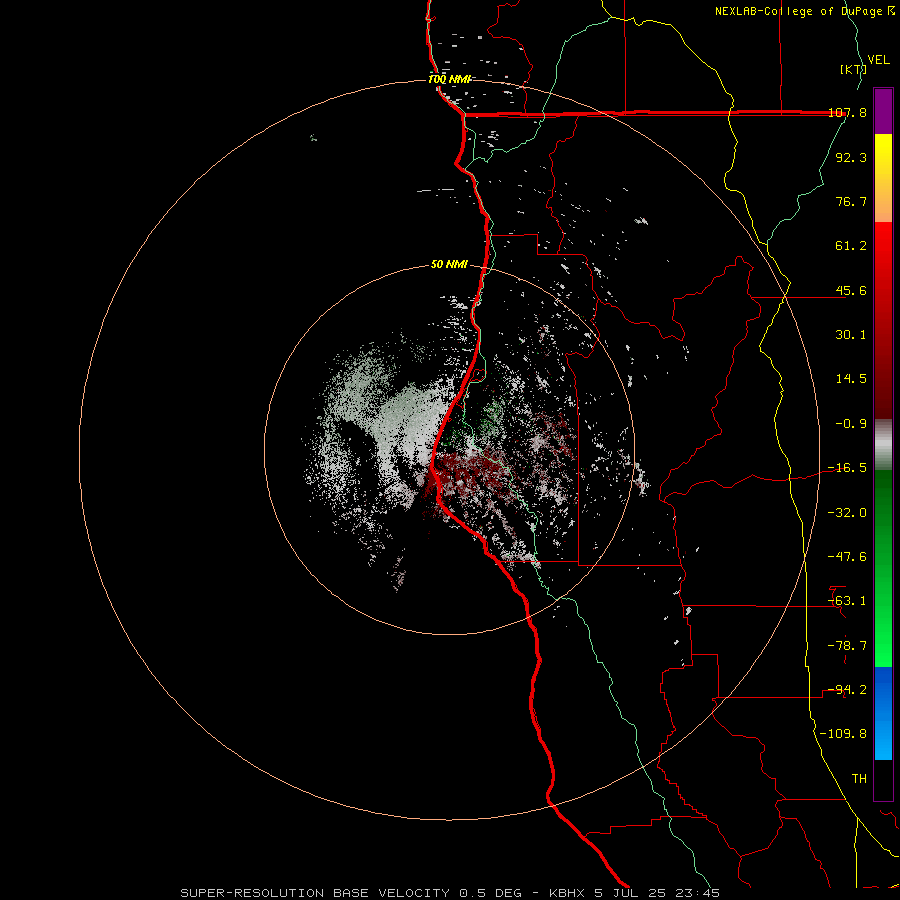The image size is (900, 900).
Task: Select the 30.1 scale value
Action: pos(851,335)
